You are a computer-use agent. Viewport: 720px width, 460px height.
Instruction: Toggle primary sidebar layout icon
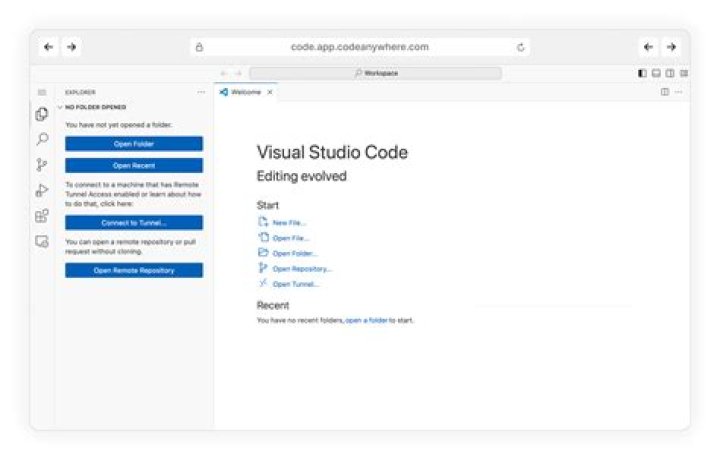pos(642,73)
